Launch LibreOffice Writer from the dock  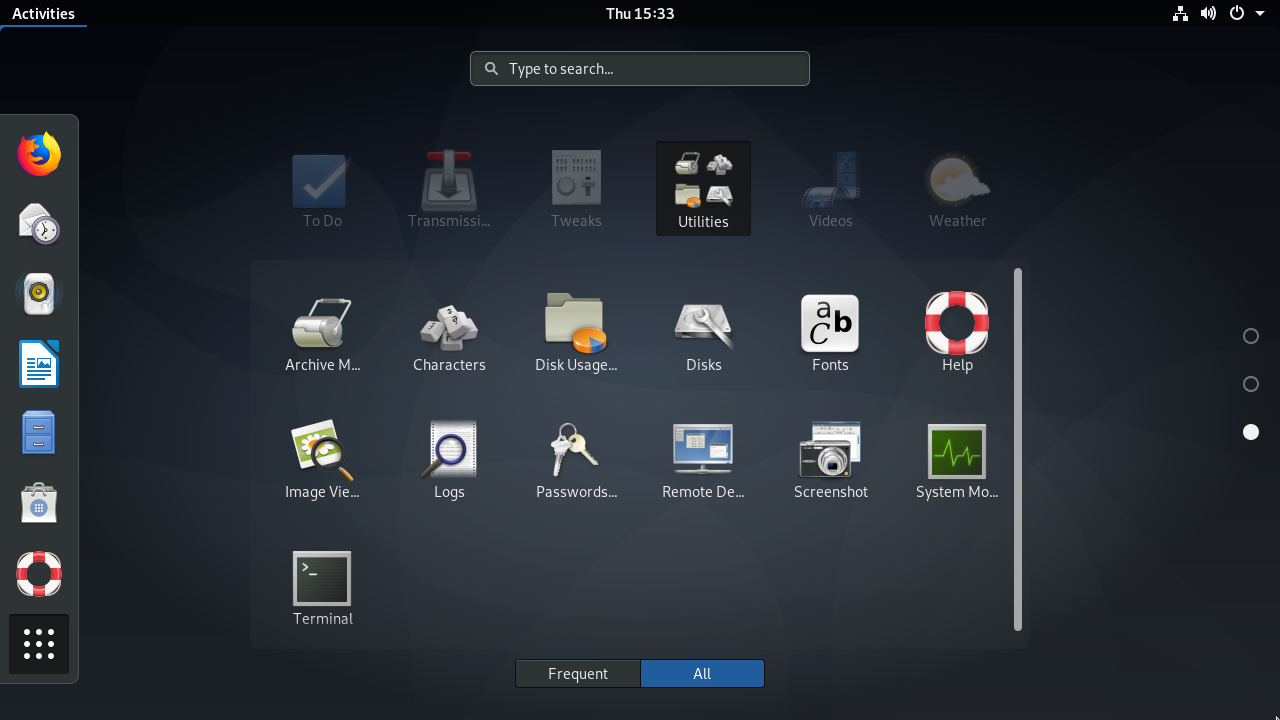click(x=39, y=363)
